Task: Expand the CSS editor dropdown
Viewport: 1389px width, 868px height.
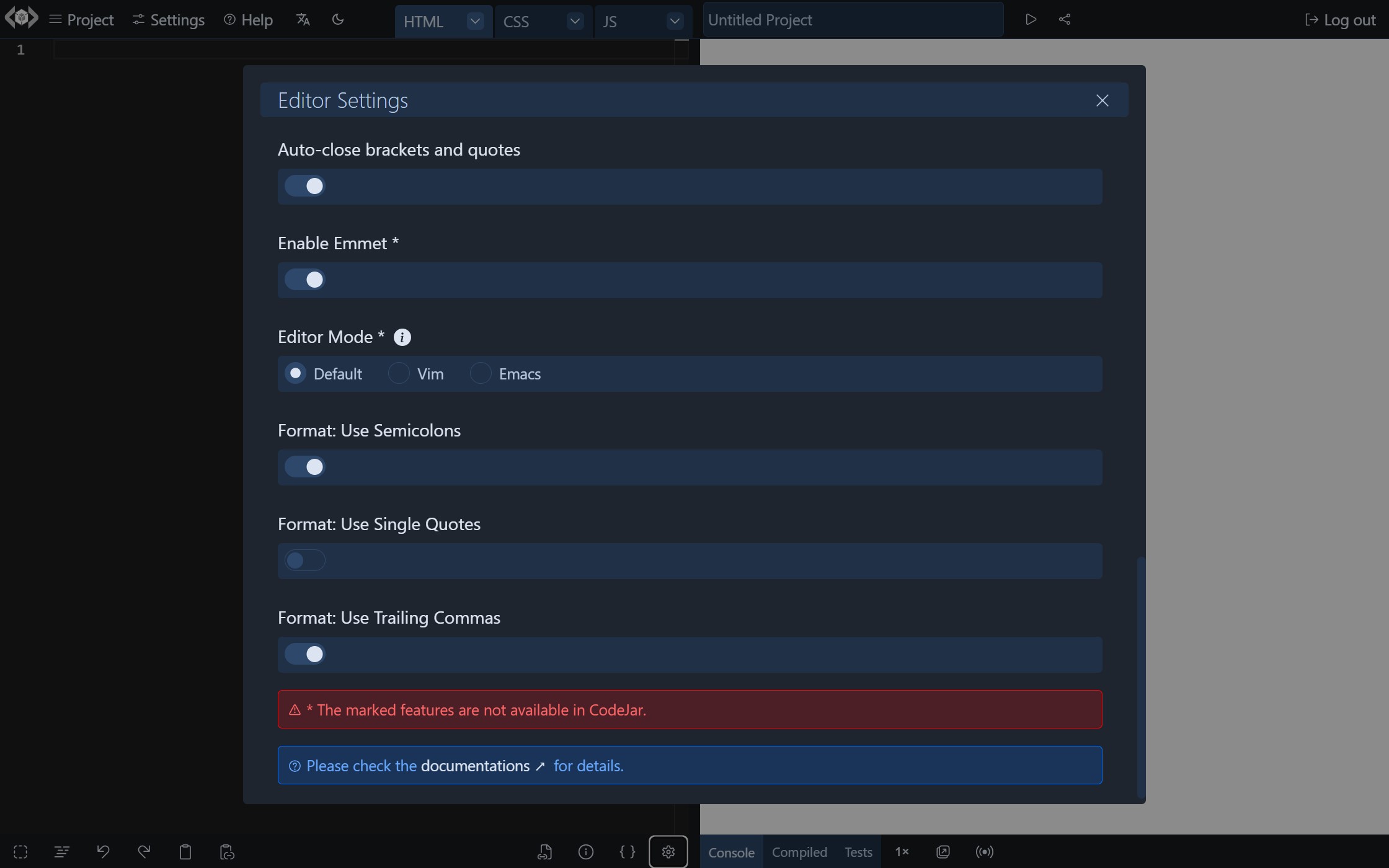Action: click(574, 19)
